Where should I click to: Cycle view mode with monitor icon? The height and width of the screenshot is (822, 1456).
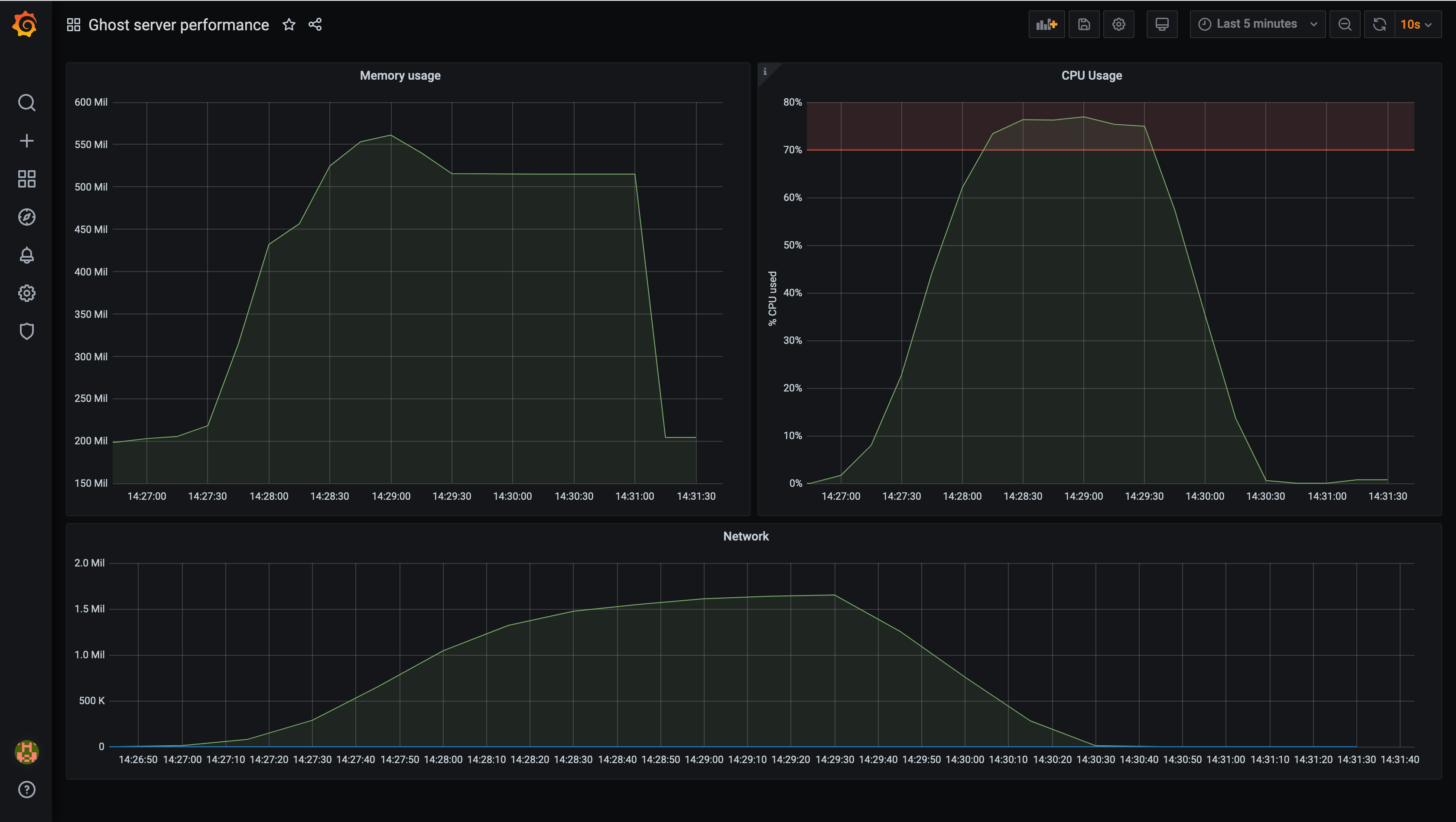coord(1162,24)
